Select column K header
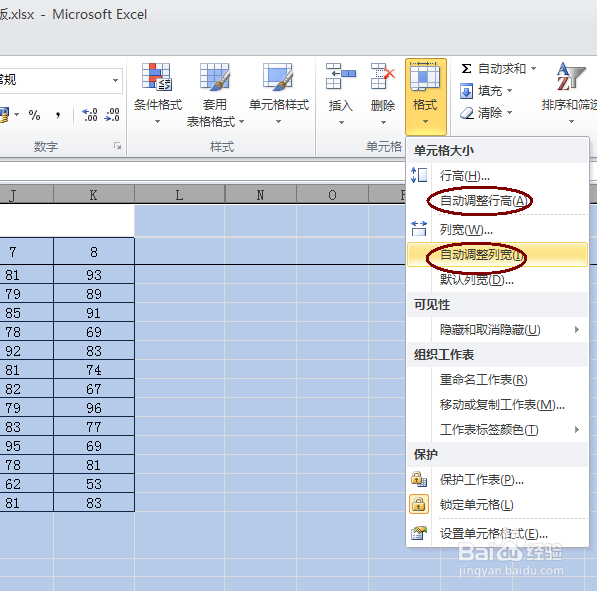This screenshot has height=591, width=597. pyautogui.click(x=94, y=195)
